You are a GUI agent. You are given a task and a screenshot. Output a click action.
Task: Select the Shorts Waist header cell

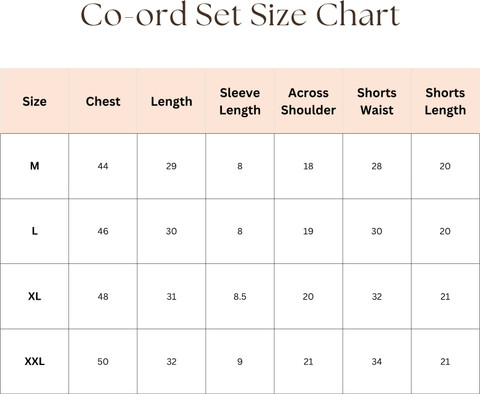(377, 101)
